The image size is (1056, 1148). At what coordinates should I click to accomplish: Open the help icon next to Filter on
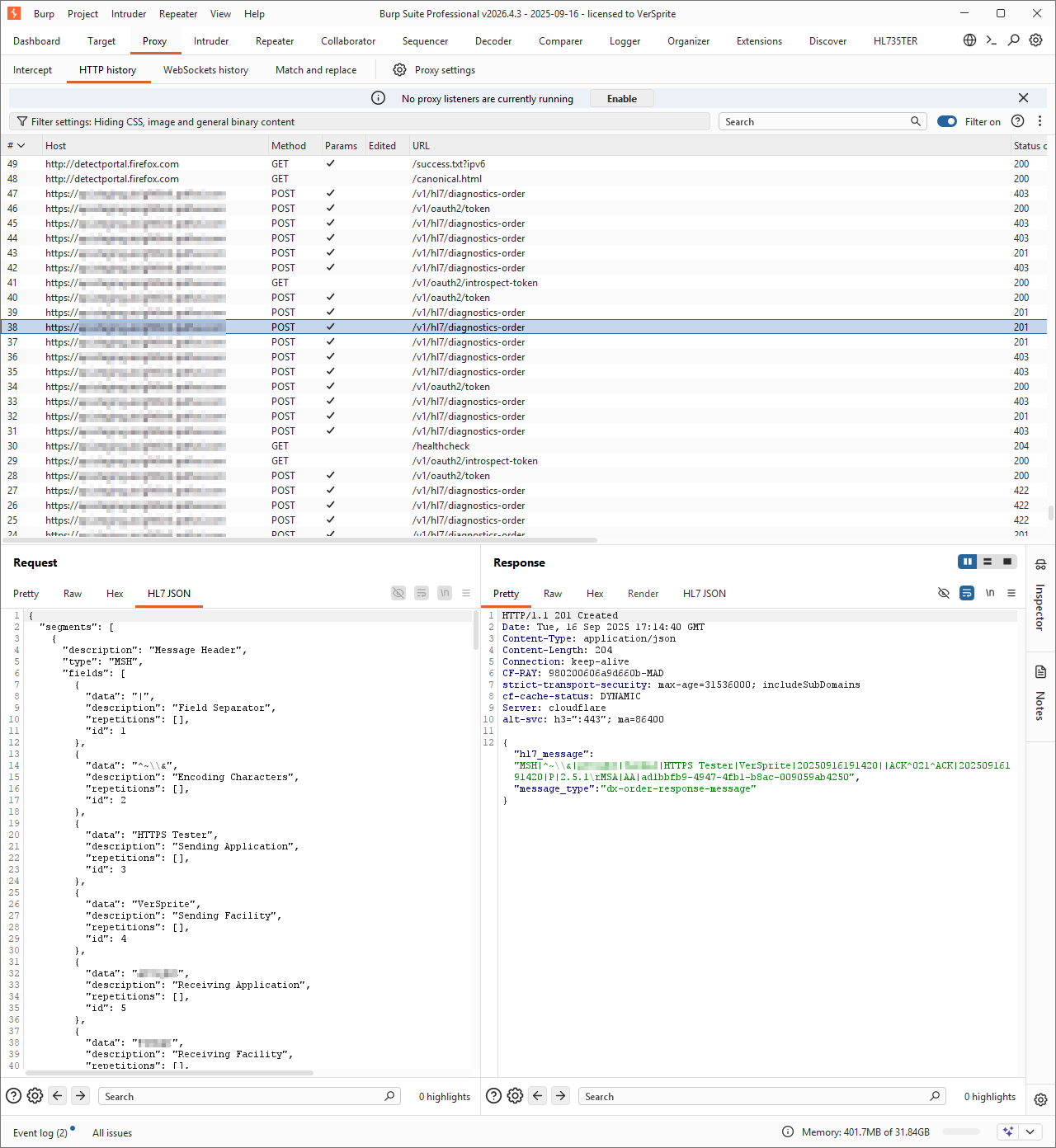point(1018,121)
